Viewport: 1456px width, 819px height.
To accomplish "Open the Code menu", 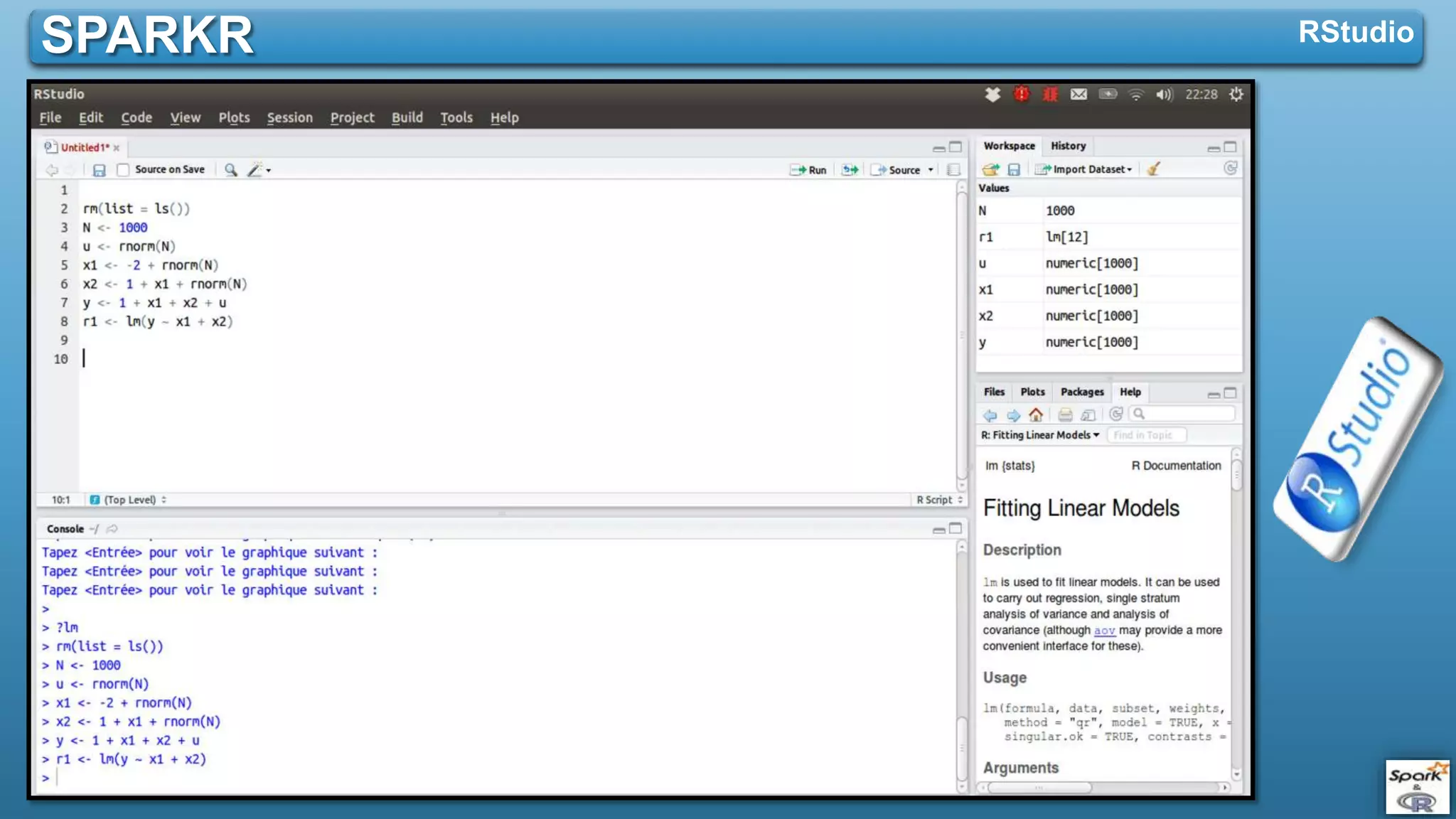I will pos(136,117).
